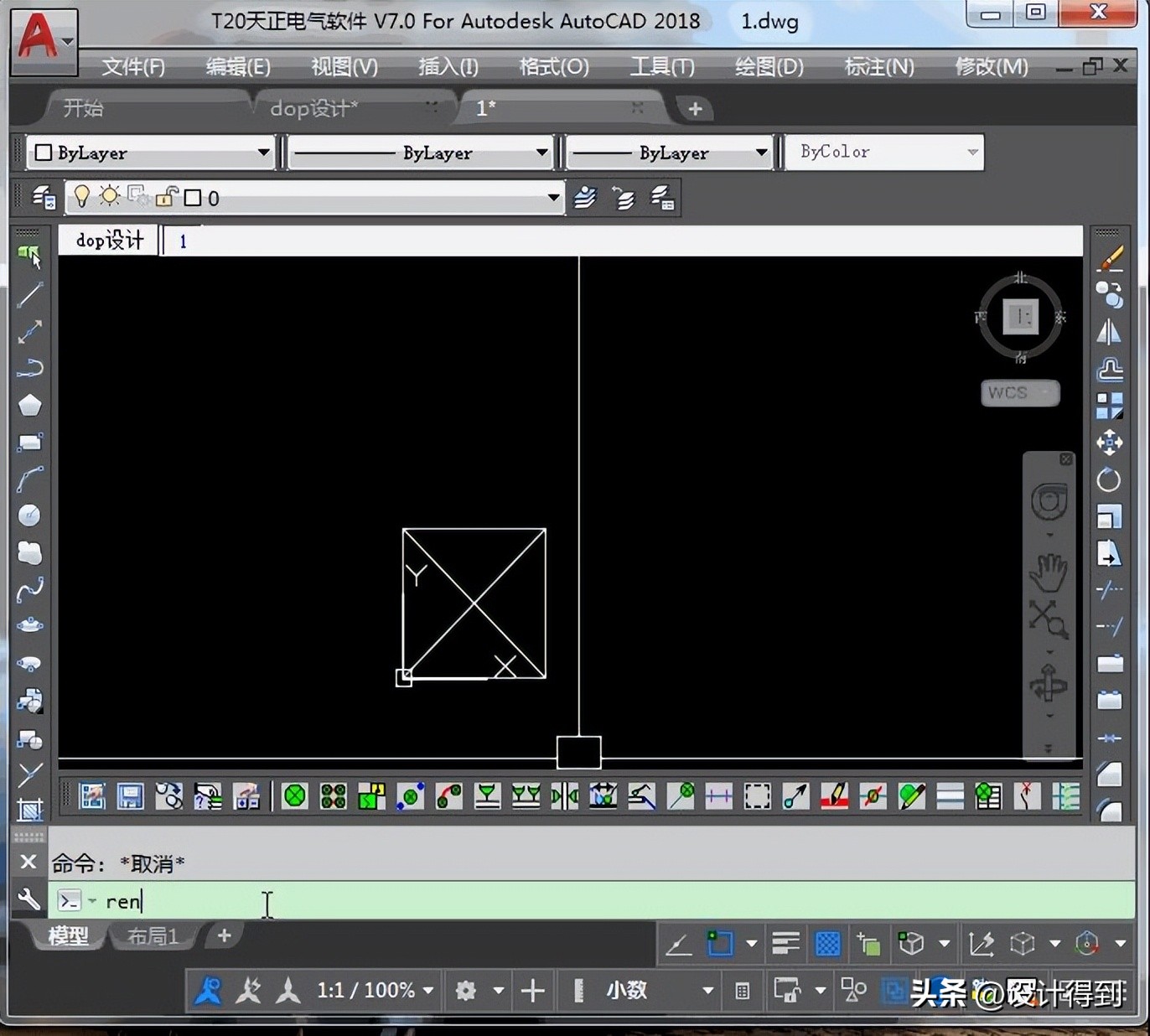This screenshot has height=1036, width=1150.
Task: Click the WCS coordinate system button
Action: coord(1020,392)
